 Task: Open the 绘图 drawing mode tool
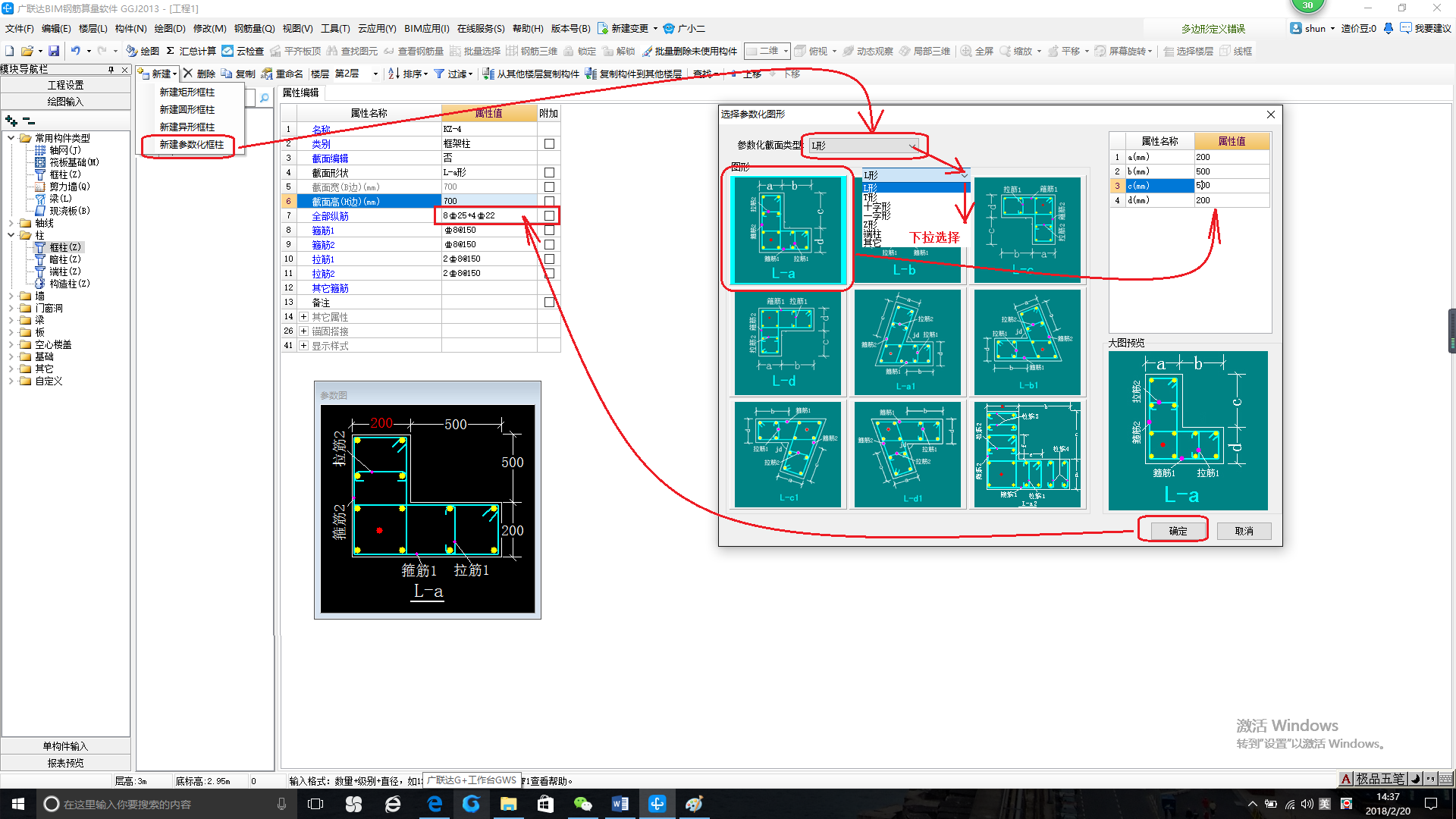(x=143, y=51)
